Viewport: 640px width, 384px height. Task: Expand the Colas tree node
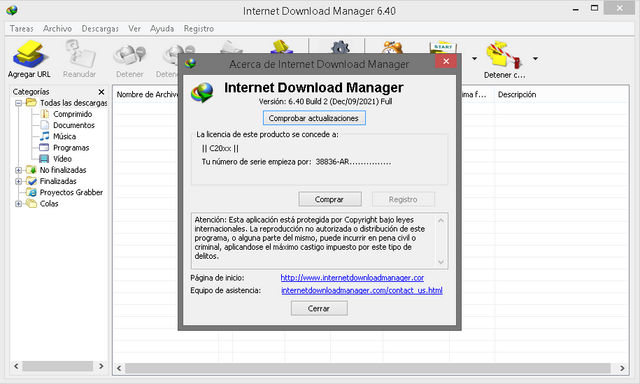pyautogui.click(x=18, y=204)
